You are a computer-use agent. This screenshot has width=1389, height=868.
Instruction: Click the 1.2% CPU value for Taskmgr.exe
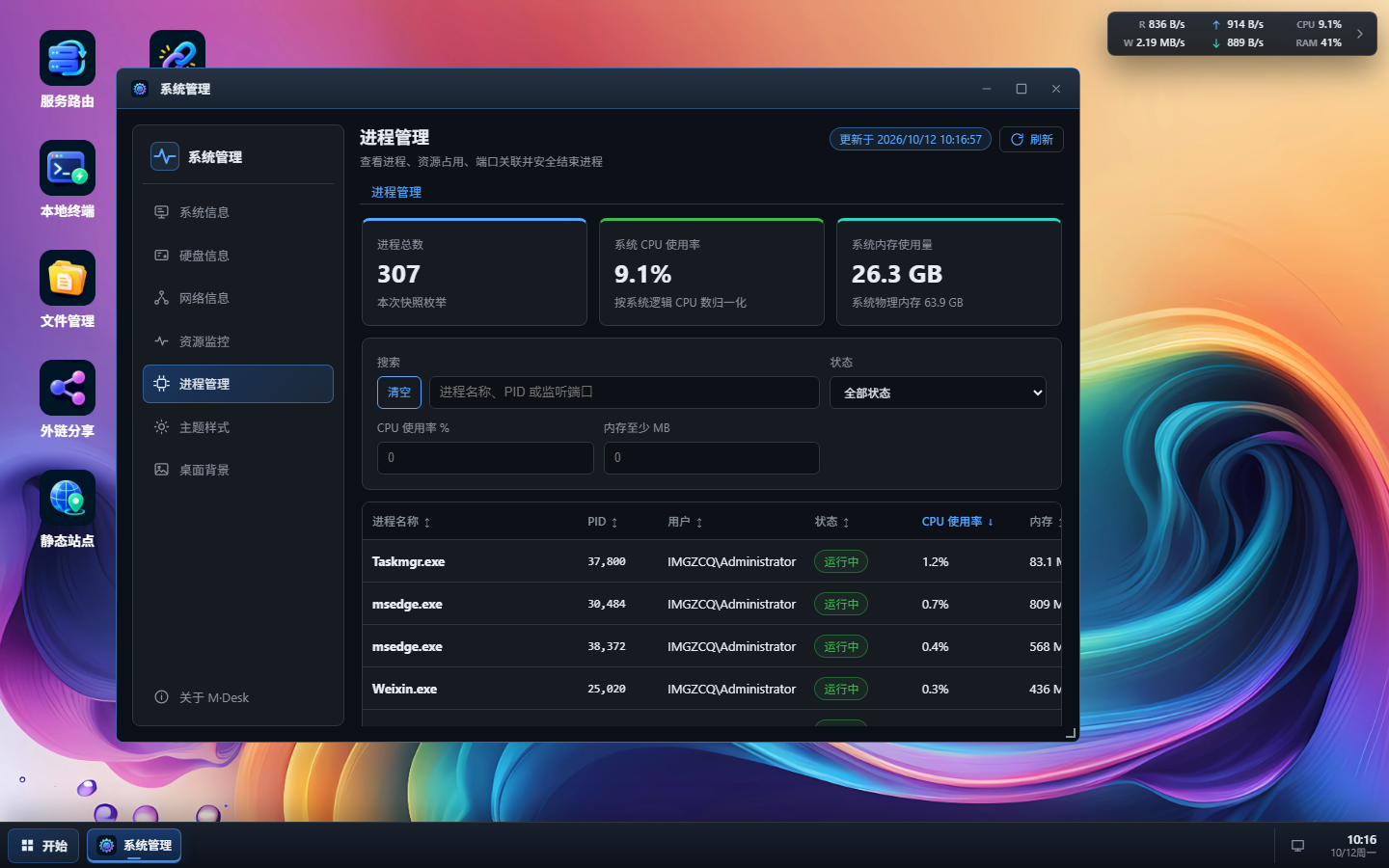936,561
